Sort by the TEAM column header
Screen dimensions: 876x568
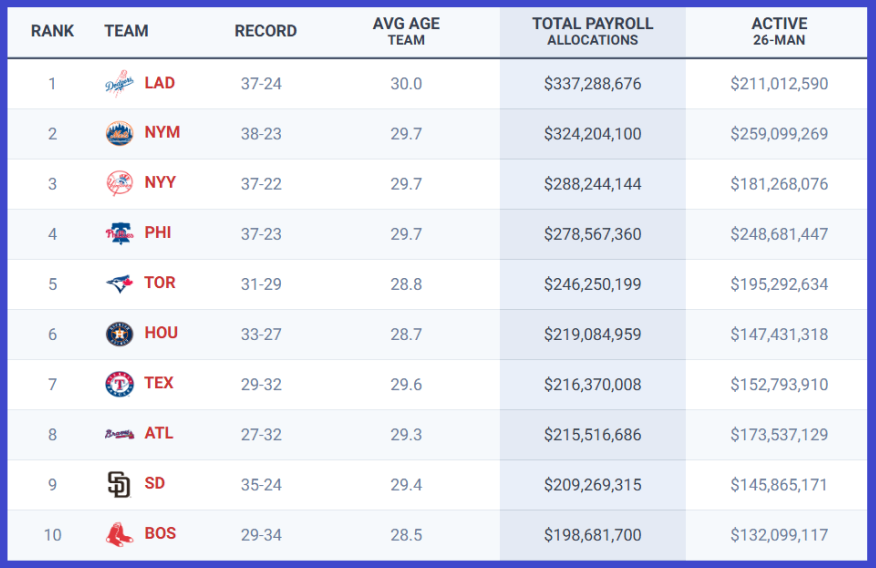click(x=126, y=31)
